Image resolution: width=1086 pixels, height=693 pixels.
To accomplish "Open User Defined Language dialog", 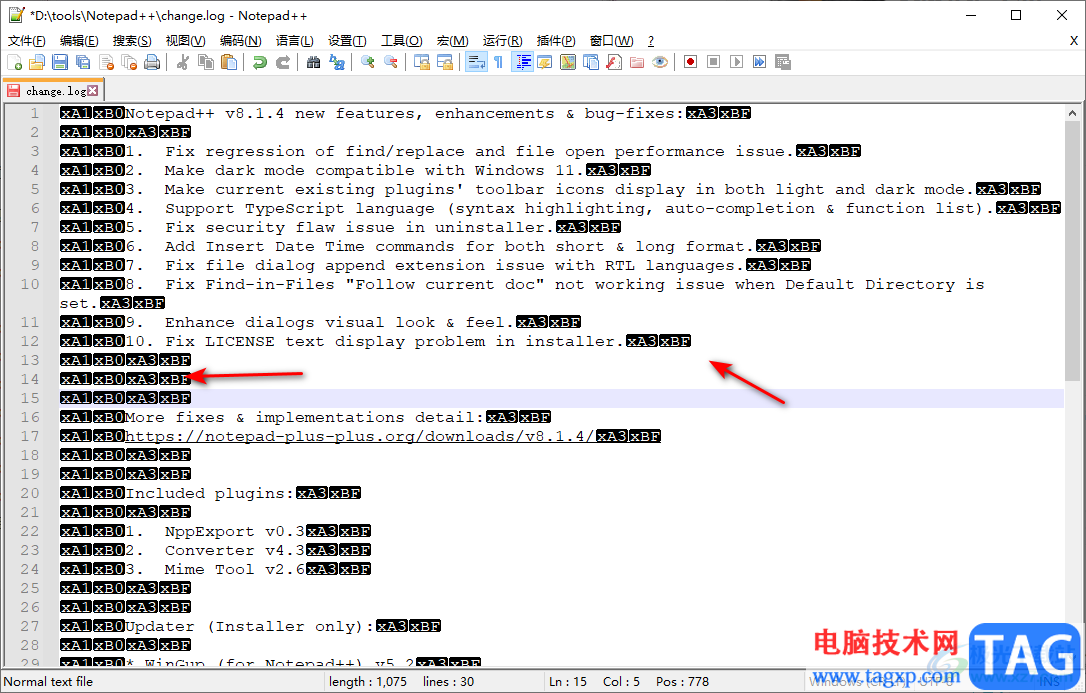I will point(545,62).
